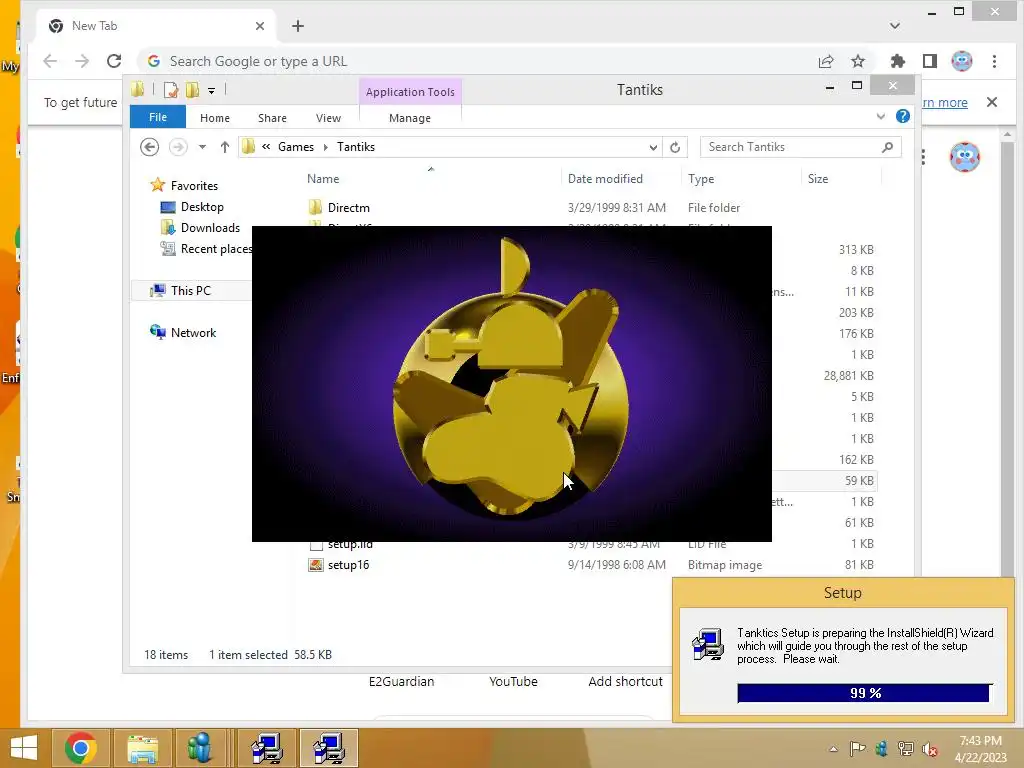The height and width of the screenshot is (768, 1024).
Task: Show hidden tray icons arrow
Action: click(833, 749)
